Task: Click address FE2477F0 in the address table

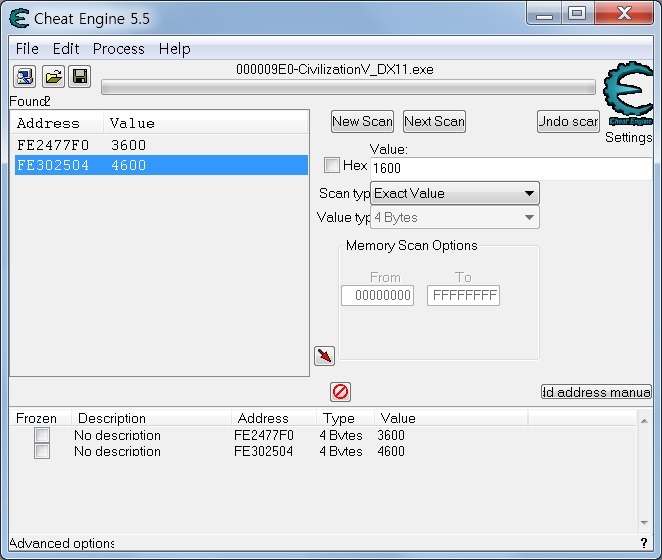Action: point(264,435)
